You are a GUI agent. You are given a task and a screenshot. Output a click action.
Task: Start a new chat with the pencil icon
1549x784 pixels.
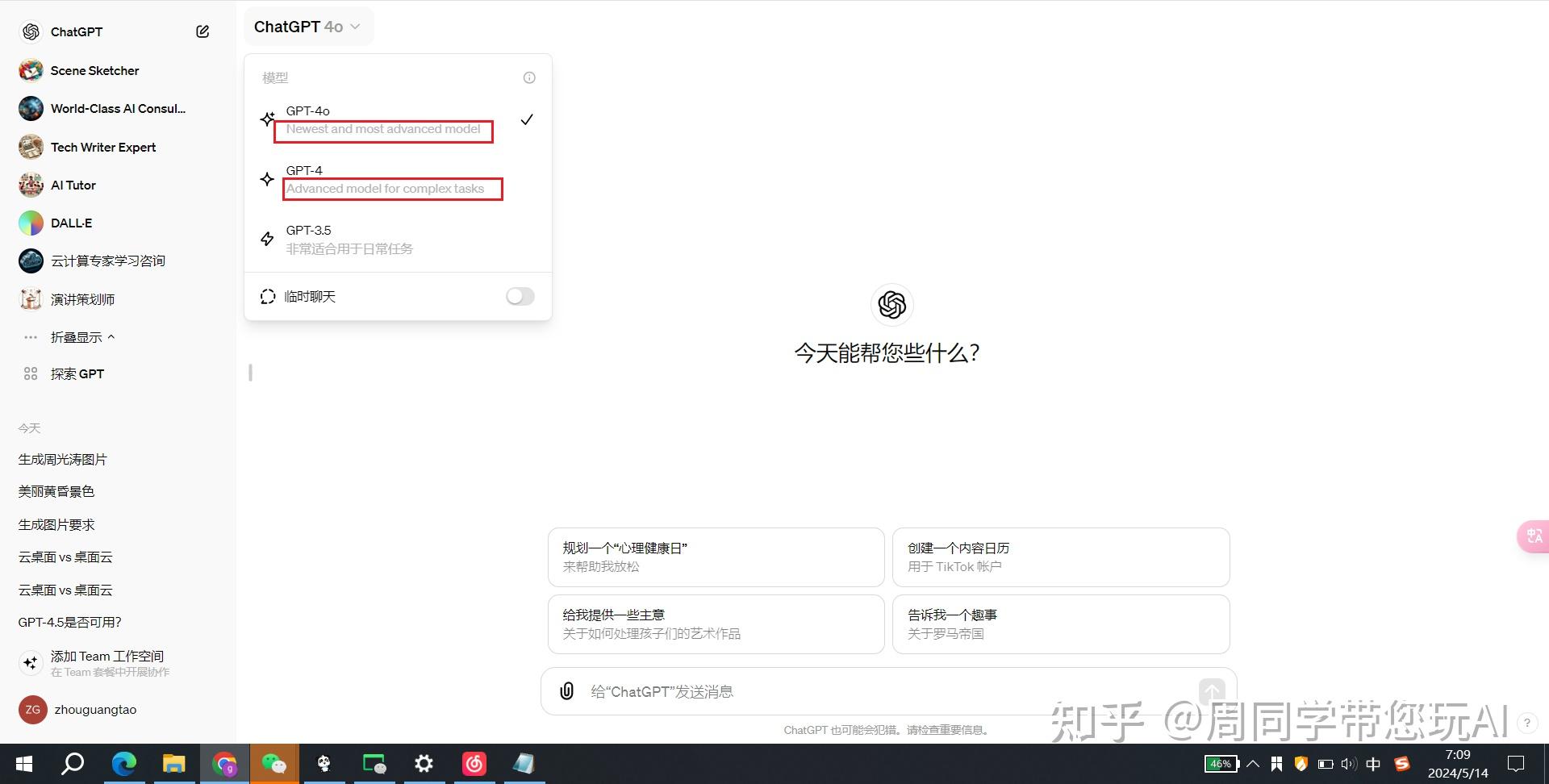[x=202, y=31]
